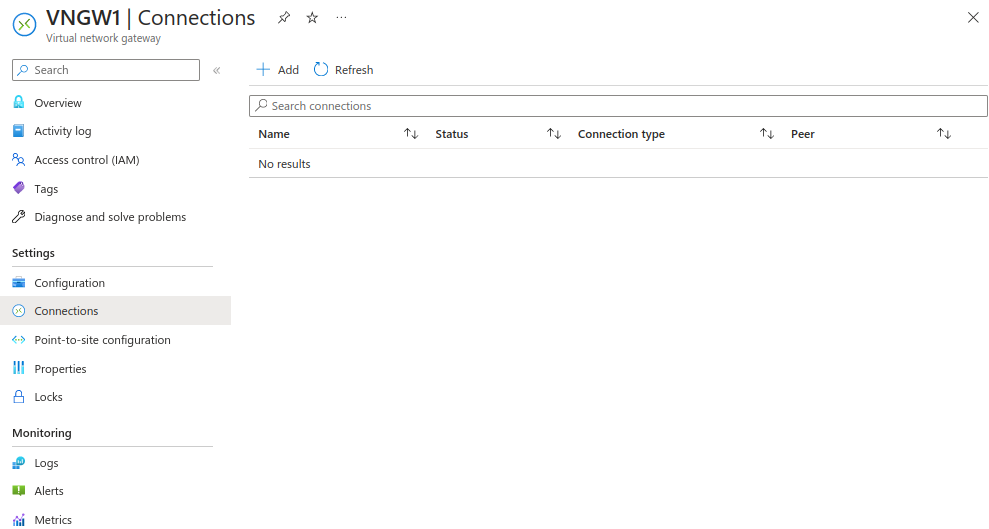Refresh the connections list

pos(343,70)
